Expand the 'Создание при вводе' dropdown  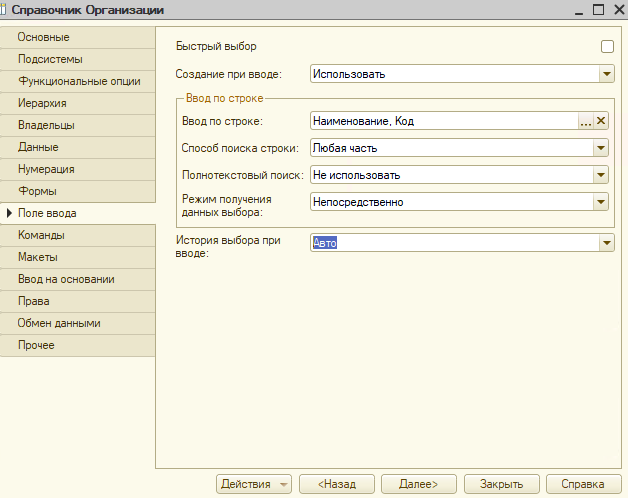[606, 74]
